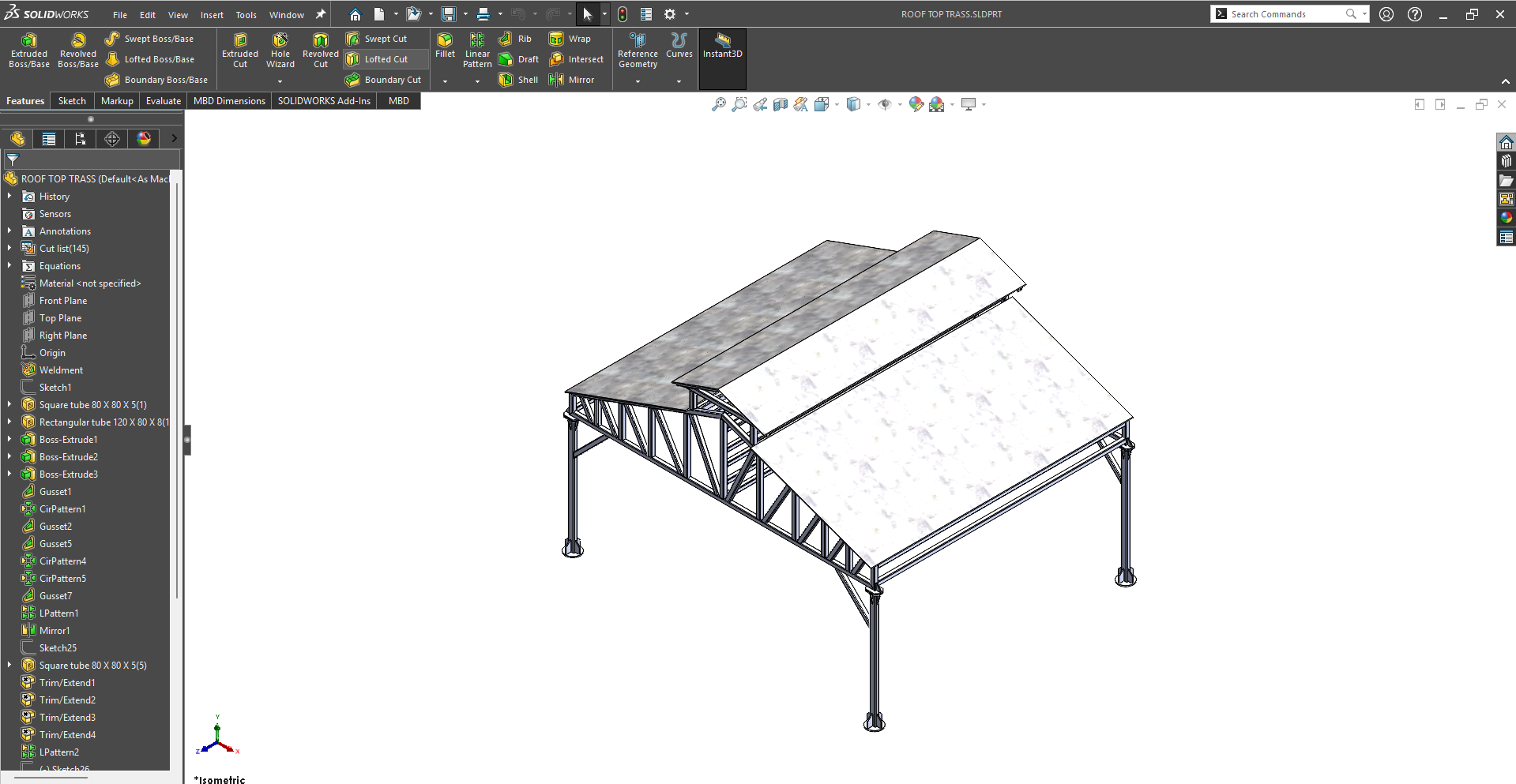Open the Reference Geometry dropdown arrow
Screen dimensions: 1516x784
[638, 81]
